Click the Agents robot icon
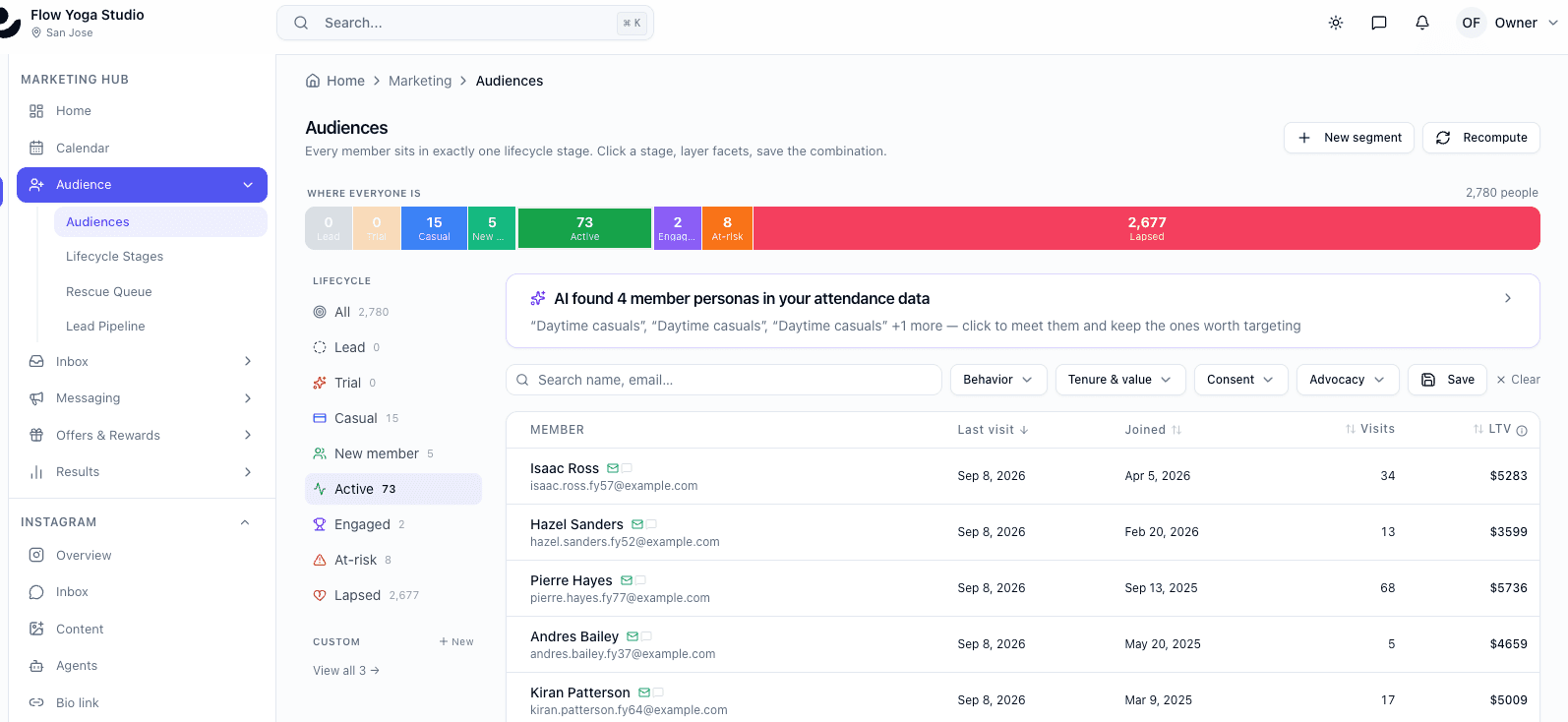The image size is (1568, 722). click(36, 666)
